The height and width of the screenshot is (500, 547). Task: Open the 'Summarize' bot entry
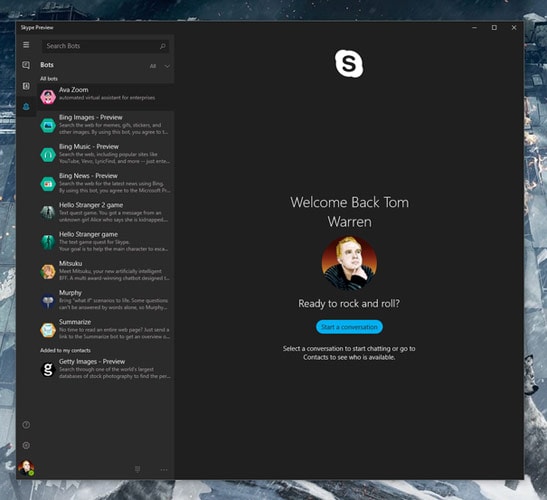pyautogui.click(x=106, y=329)
